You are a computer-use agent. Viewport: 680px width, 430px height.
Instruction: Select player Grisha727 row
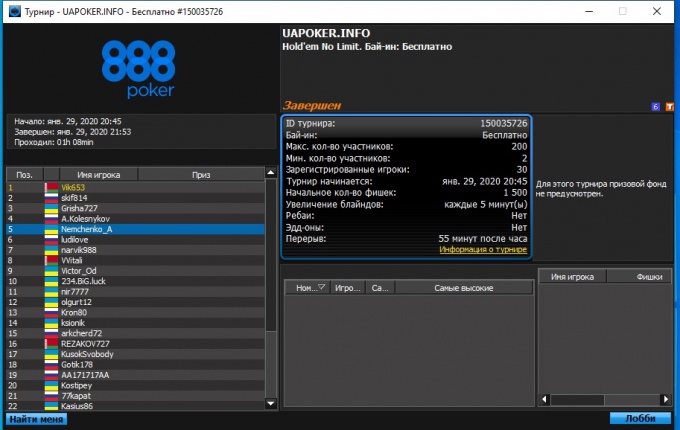pos(136,208)
